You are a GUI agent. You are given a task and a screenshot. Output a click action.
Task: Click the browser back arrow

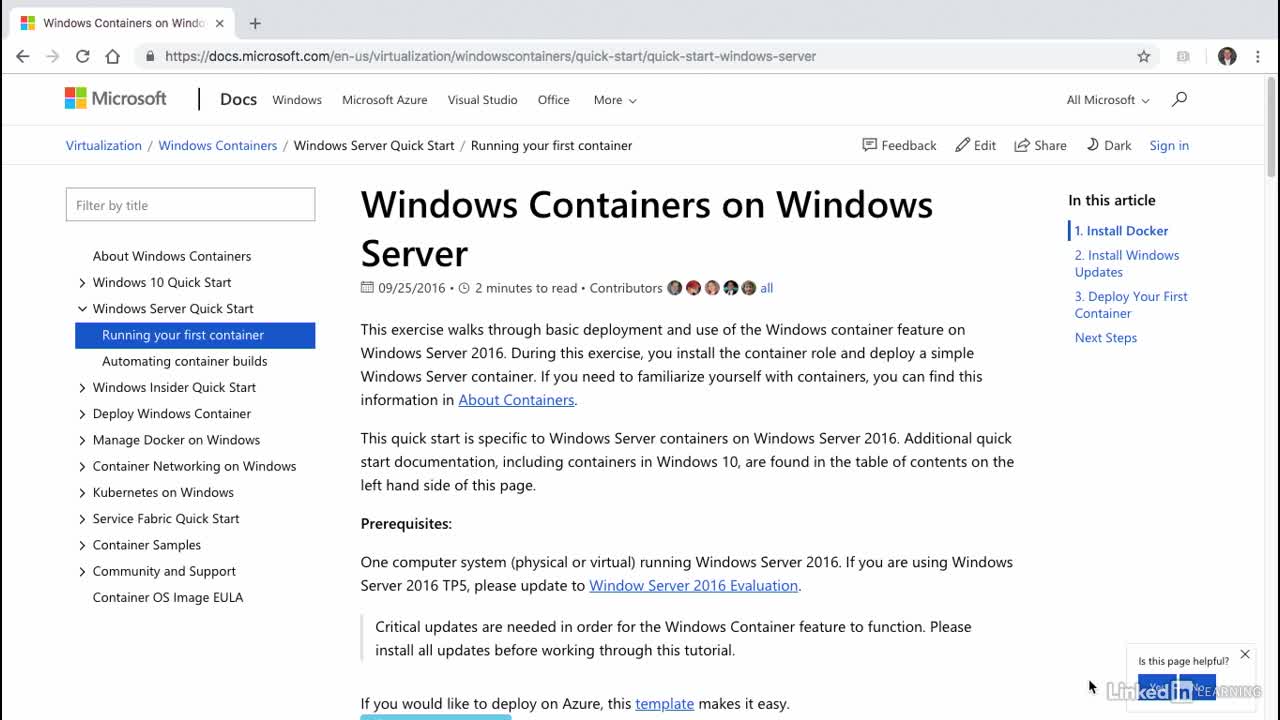(x=22, y=56)
